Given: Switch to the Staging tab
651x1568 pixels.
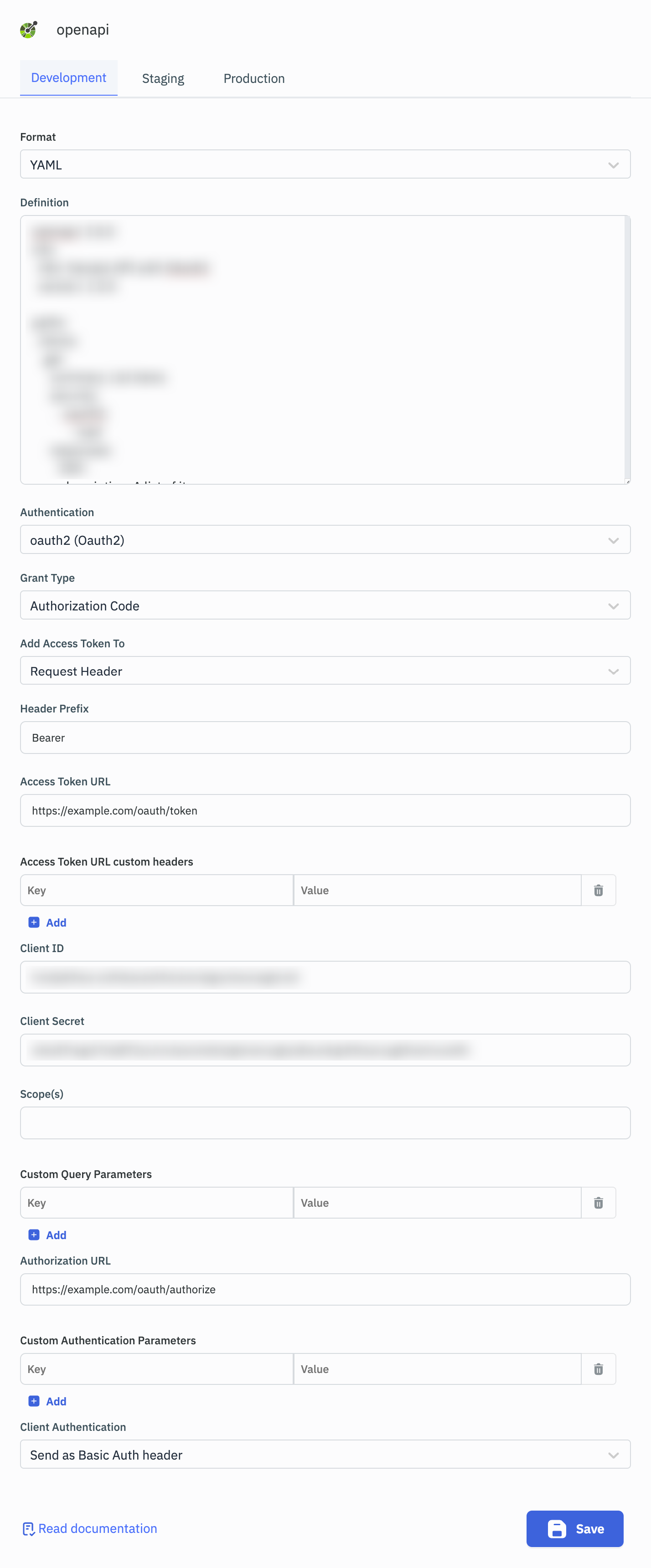Looking at the screenshot, I should click(x=163, y=78).
